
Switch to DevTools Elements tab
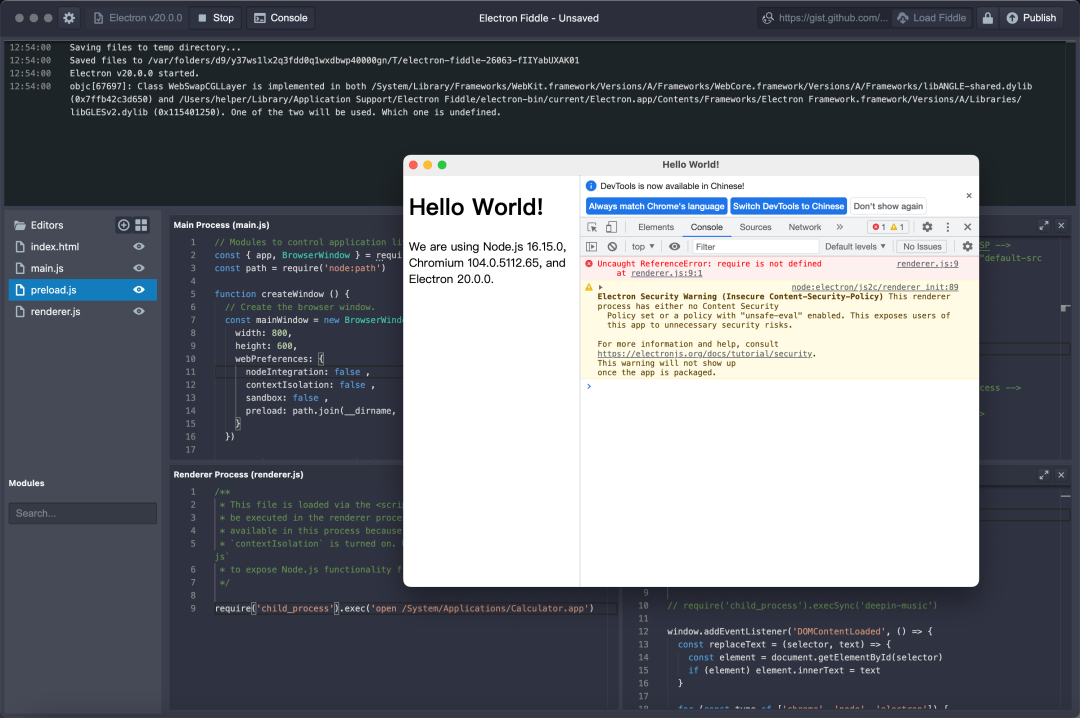click(x=656, y=227)
